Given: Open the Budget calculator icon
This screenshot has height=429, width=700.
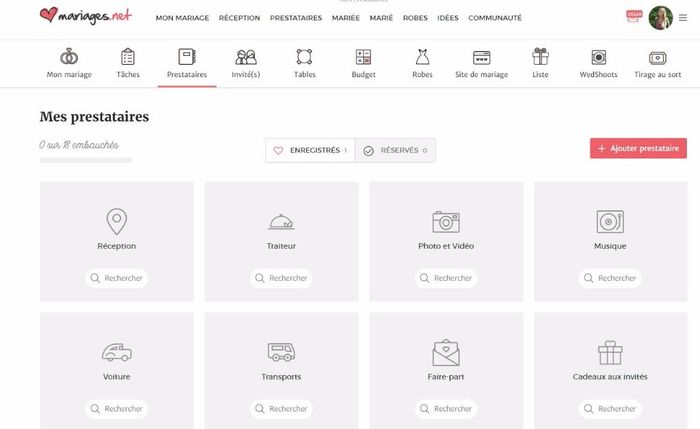Looking at the screenshot, I should [364, 58].
